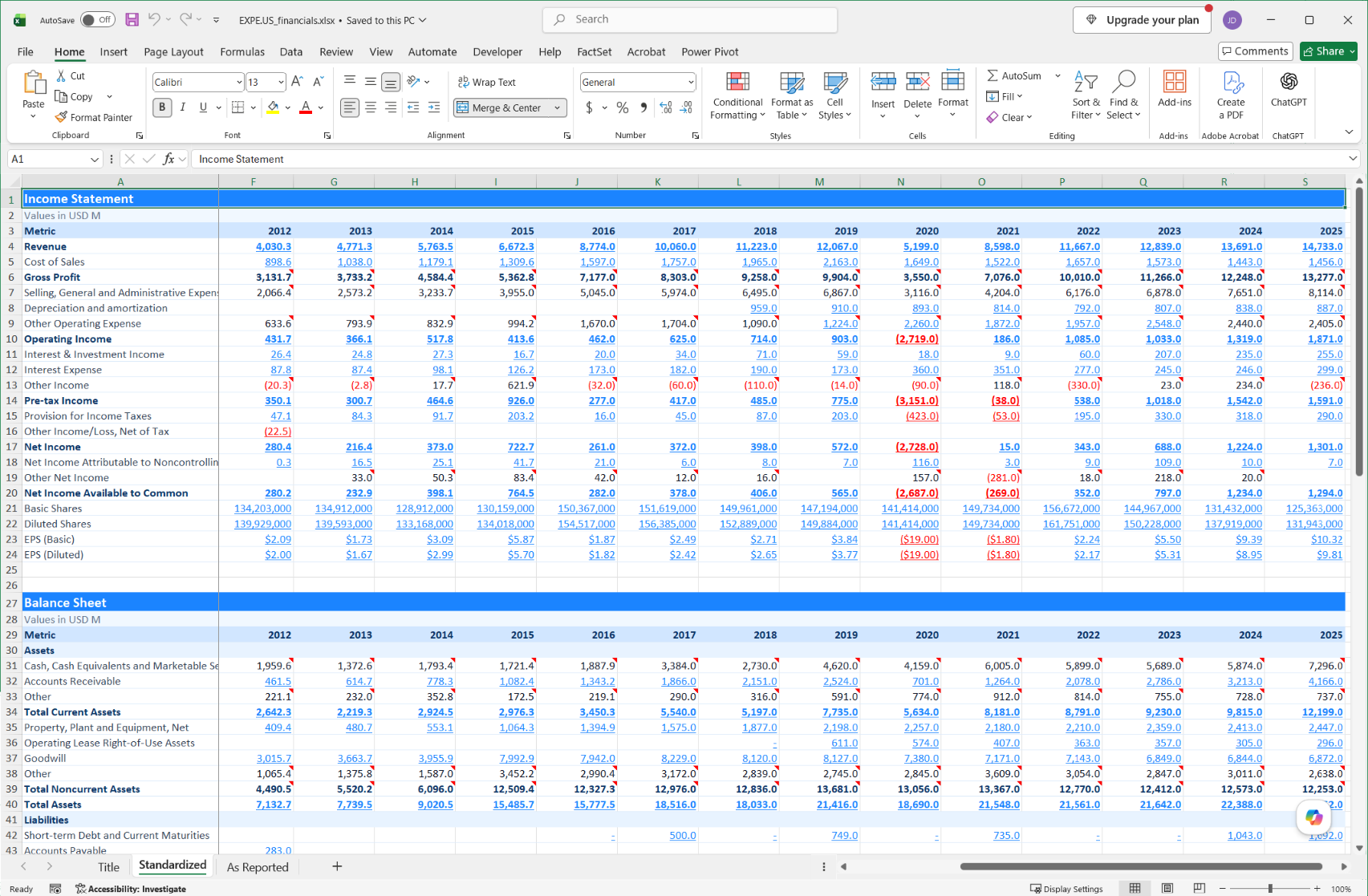This screenshot has width=1368, height=896.
Task: Collapse the ribbon with chevron
Action: pyautogui.click(x=1349, y=132)
